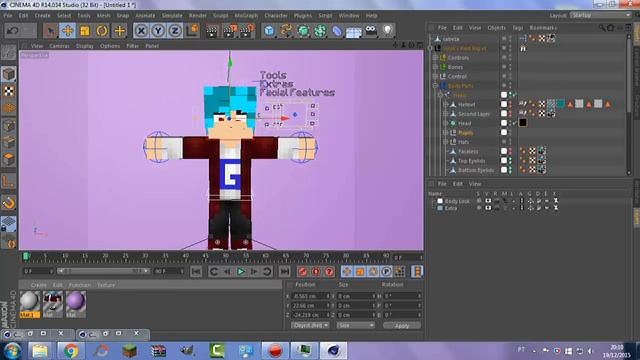Go to end of animation
This screenshot has width=640, height=360.
(x=284, y=271)
